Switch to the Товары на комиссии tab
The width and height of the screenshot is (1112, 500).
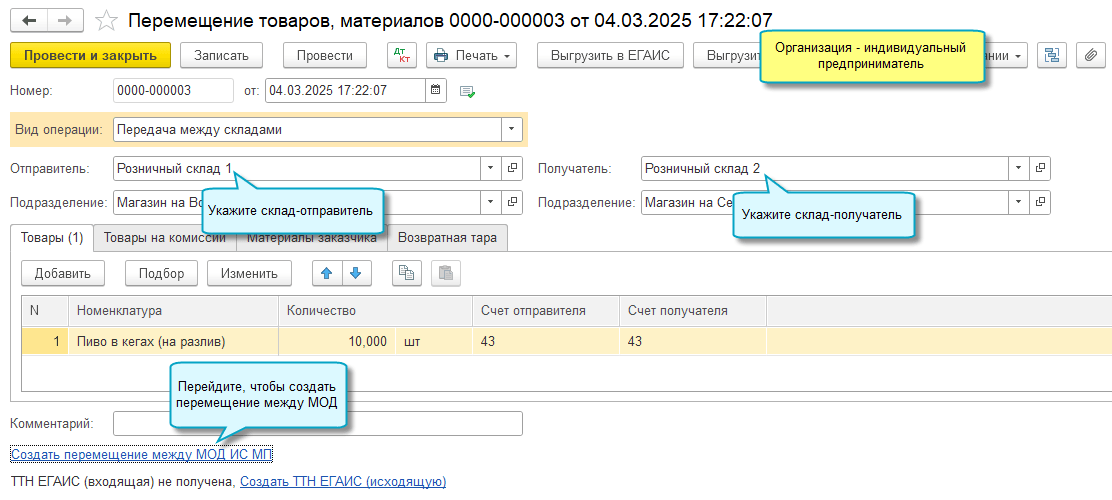165,238
